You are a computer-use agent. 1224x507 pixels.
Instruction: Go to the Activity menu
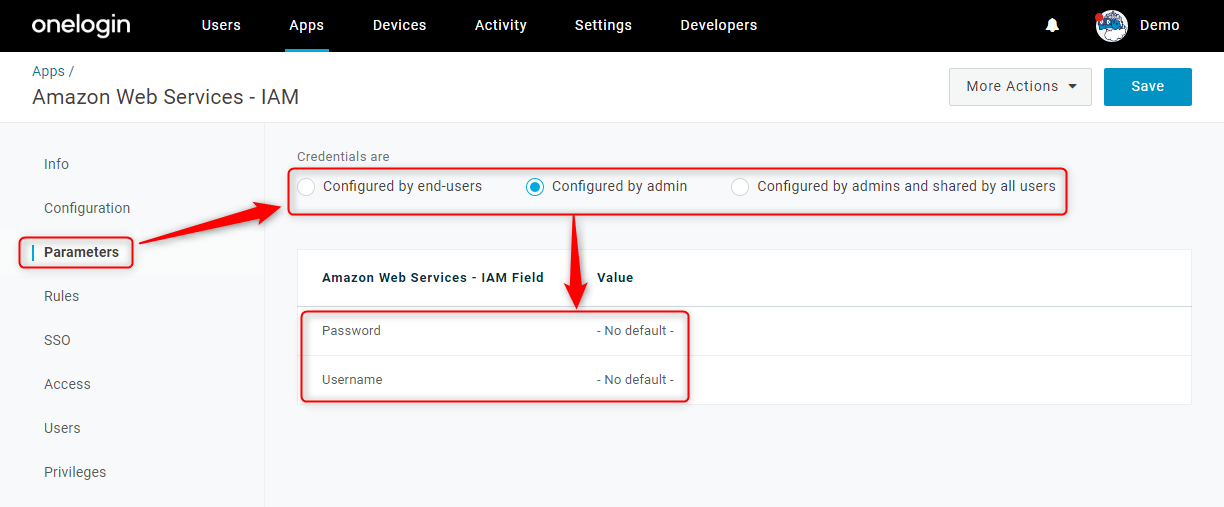[501, 25]
